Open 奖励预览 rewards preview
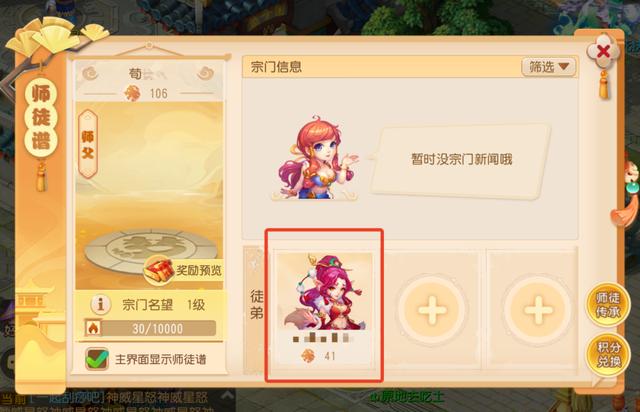This screenshot has height=412, width=640. pyautogui.click(x=199, y=270)
